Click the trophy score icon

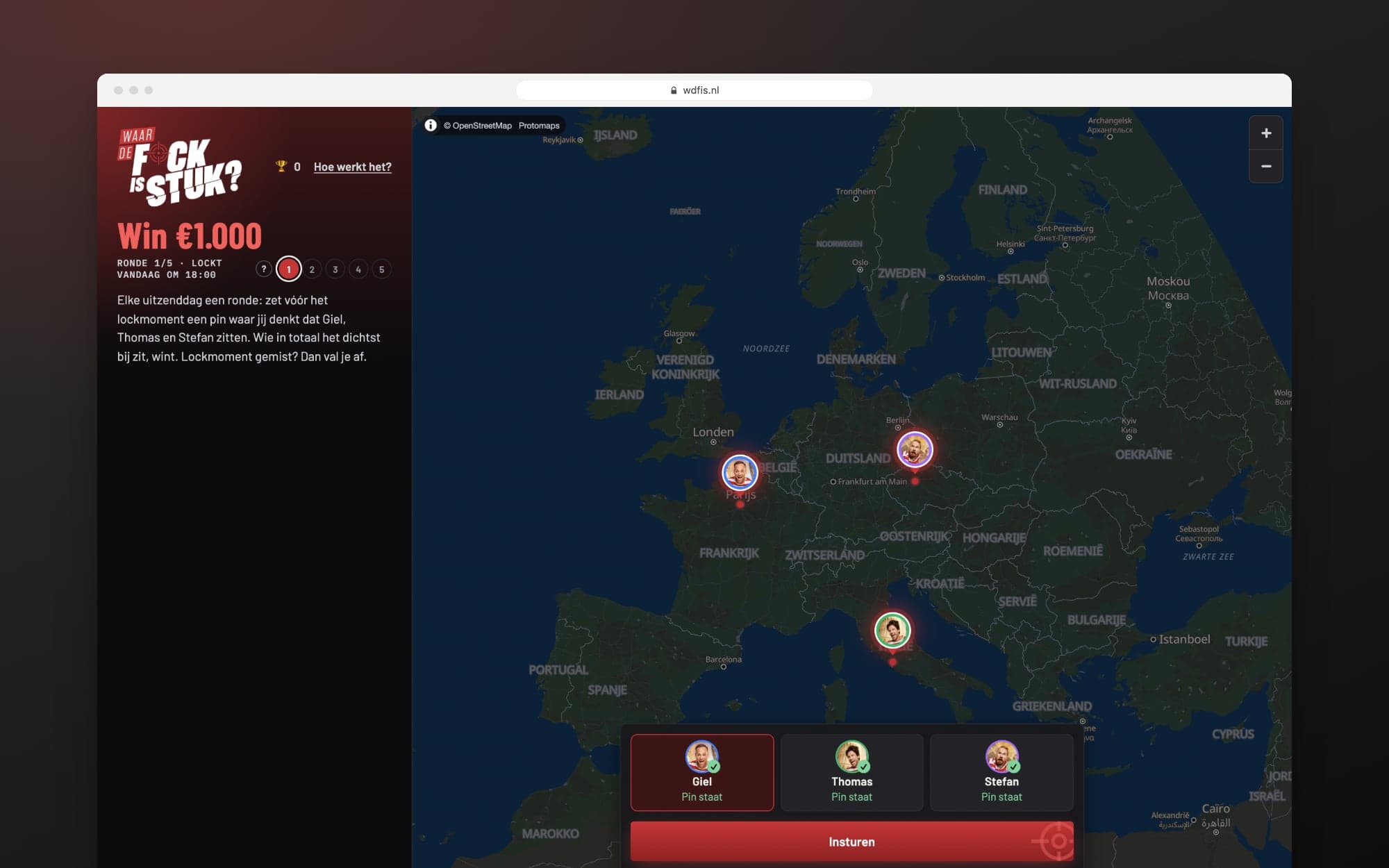281,166
